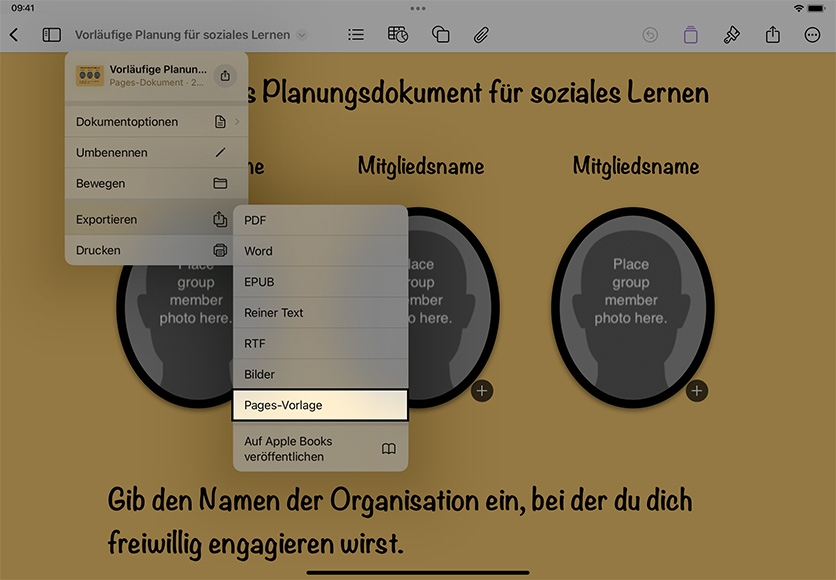The image size is (836, 580).
Task: Tap the toolbar share icon
Action: tap(773, 35)
